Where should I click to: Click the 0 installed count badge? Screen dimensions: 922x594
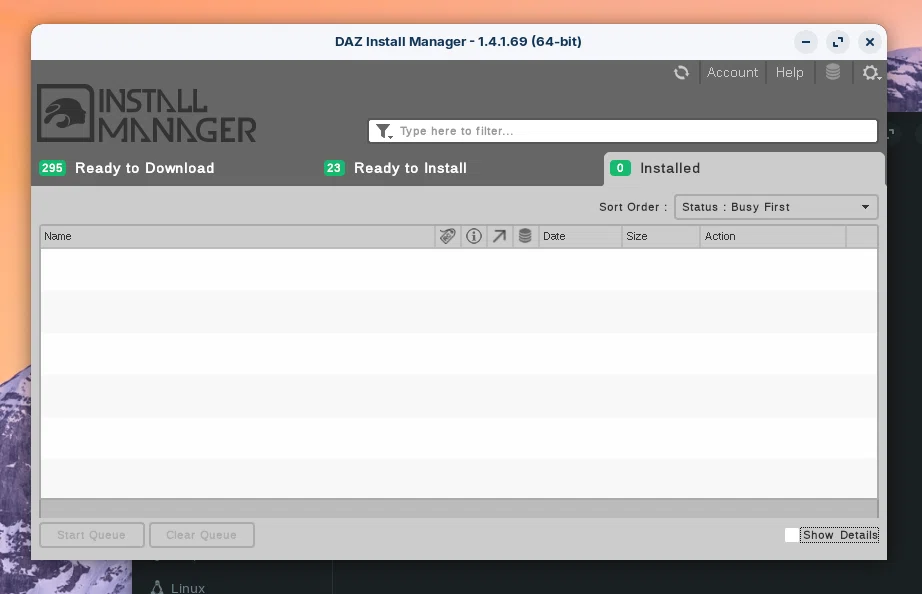620,168
